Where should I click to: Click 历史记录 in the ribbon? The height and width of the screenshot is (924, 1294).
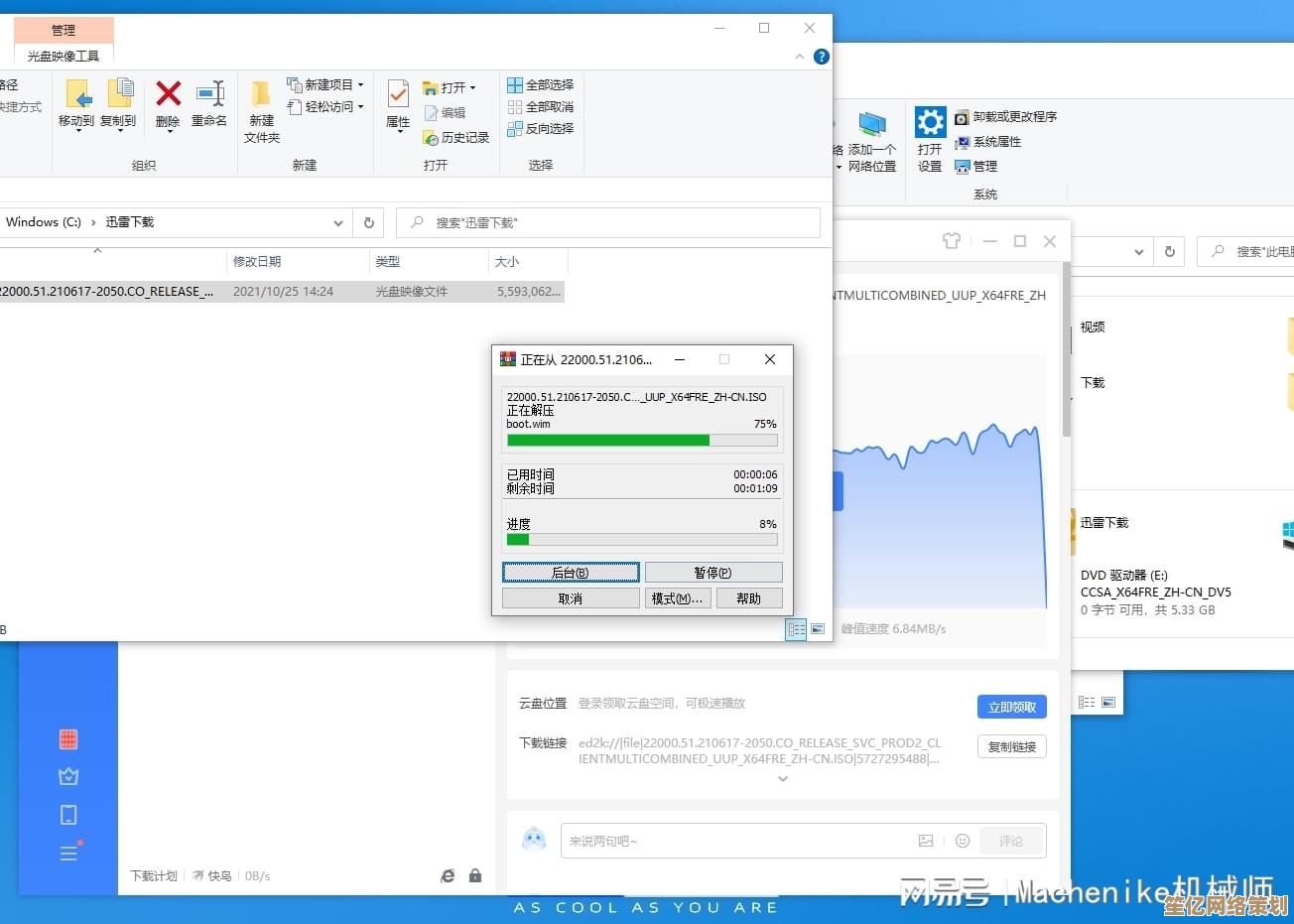coord(455,138)
